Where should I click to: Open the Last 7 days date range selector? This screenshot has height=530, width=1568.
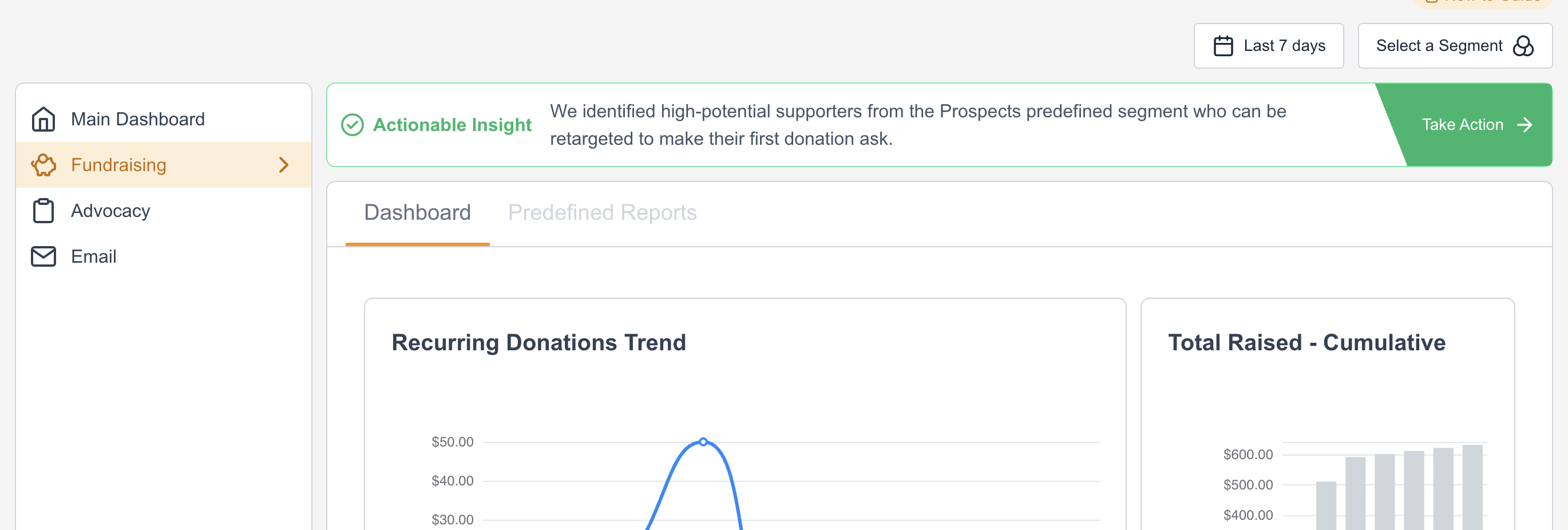tap(1269, 45)
